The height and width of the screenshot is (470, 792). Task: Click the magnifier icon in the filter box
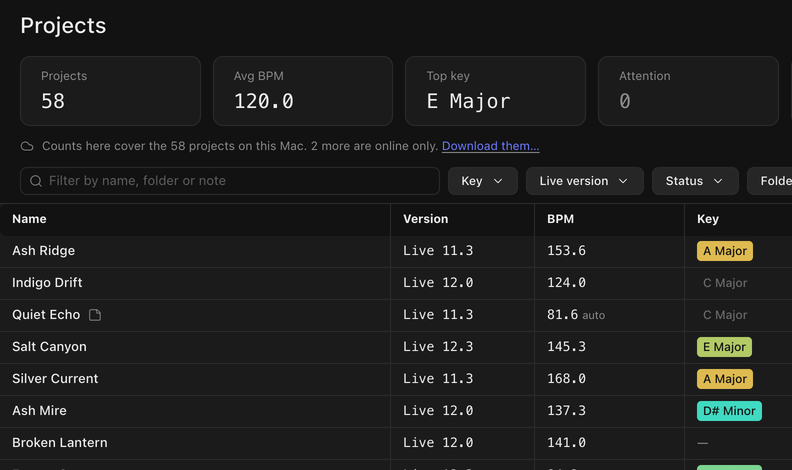[x=36, y=181]
